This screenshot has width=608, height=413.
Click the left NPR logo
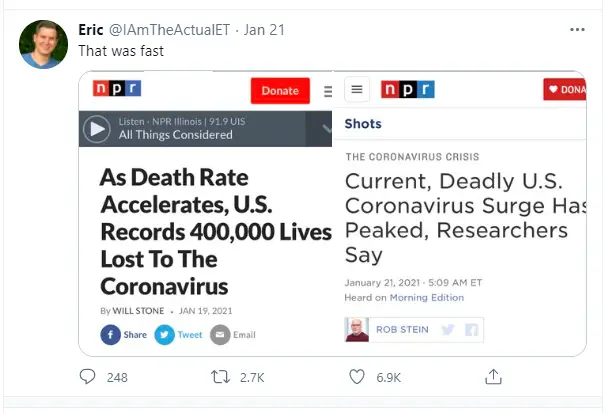point(117,88)
